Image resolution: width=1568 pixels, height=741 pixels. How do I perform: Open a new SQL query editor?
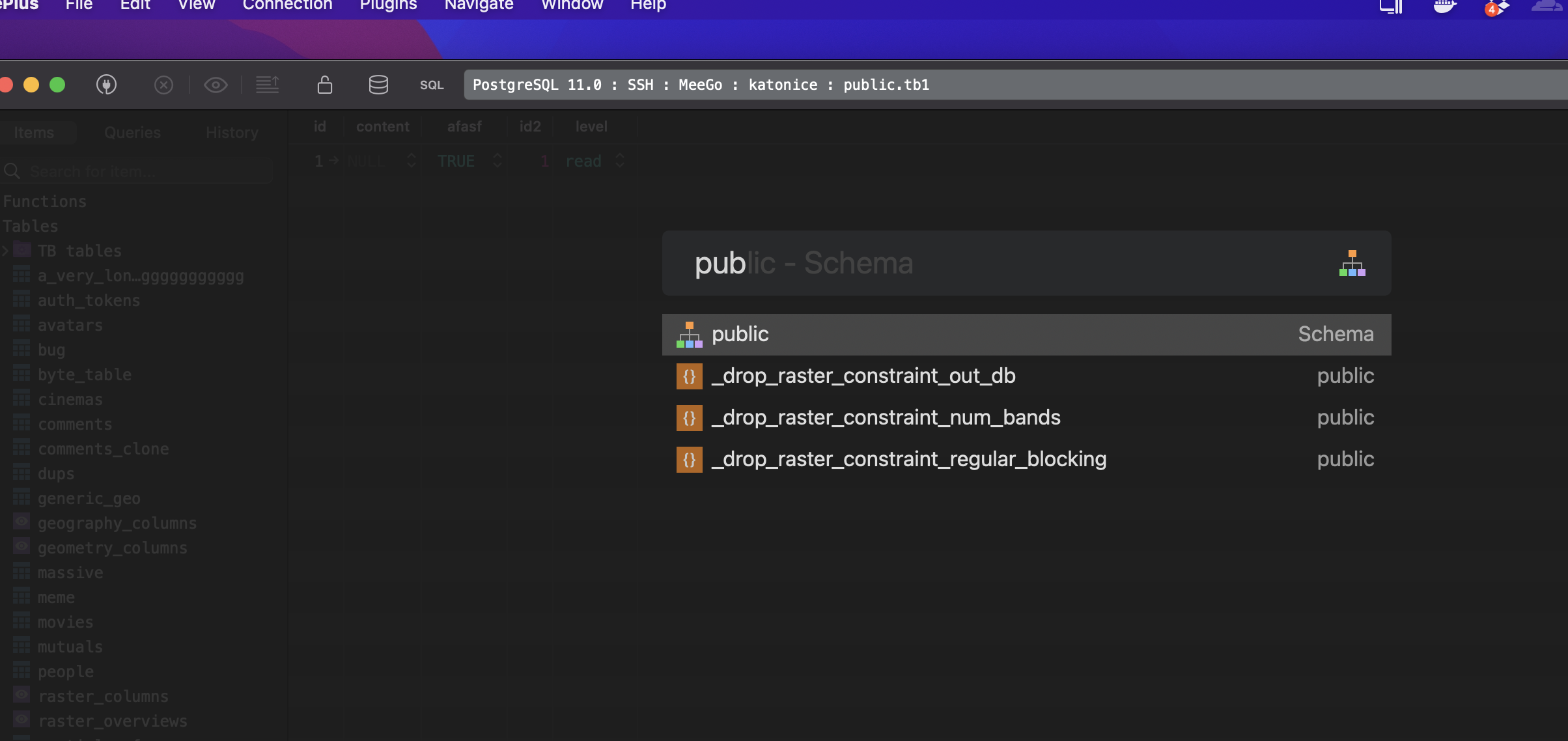430,85
